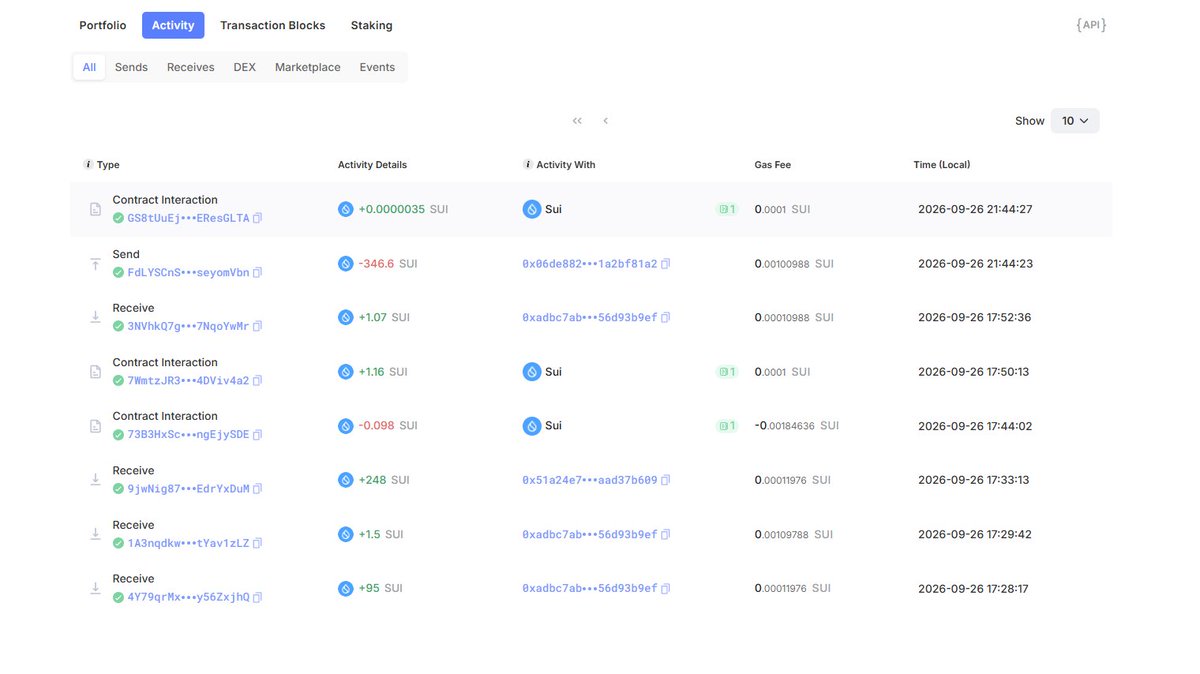The width and height of the screenshot is (1200, 674).
Task: Open transaction GS8tUuEj•••EResGLTA
Action: (188, 218)
